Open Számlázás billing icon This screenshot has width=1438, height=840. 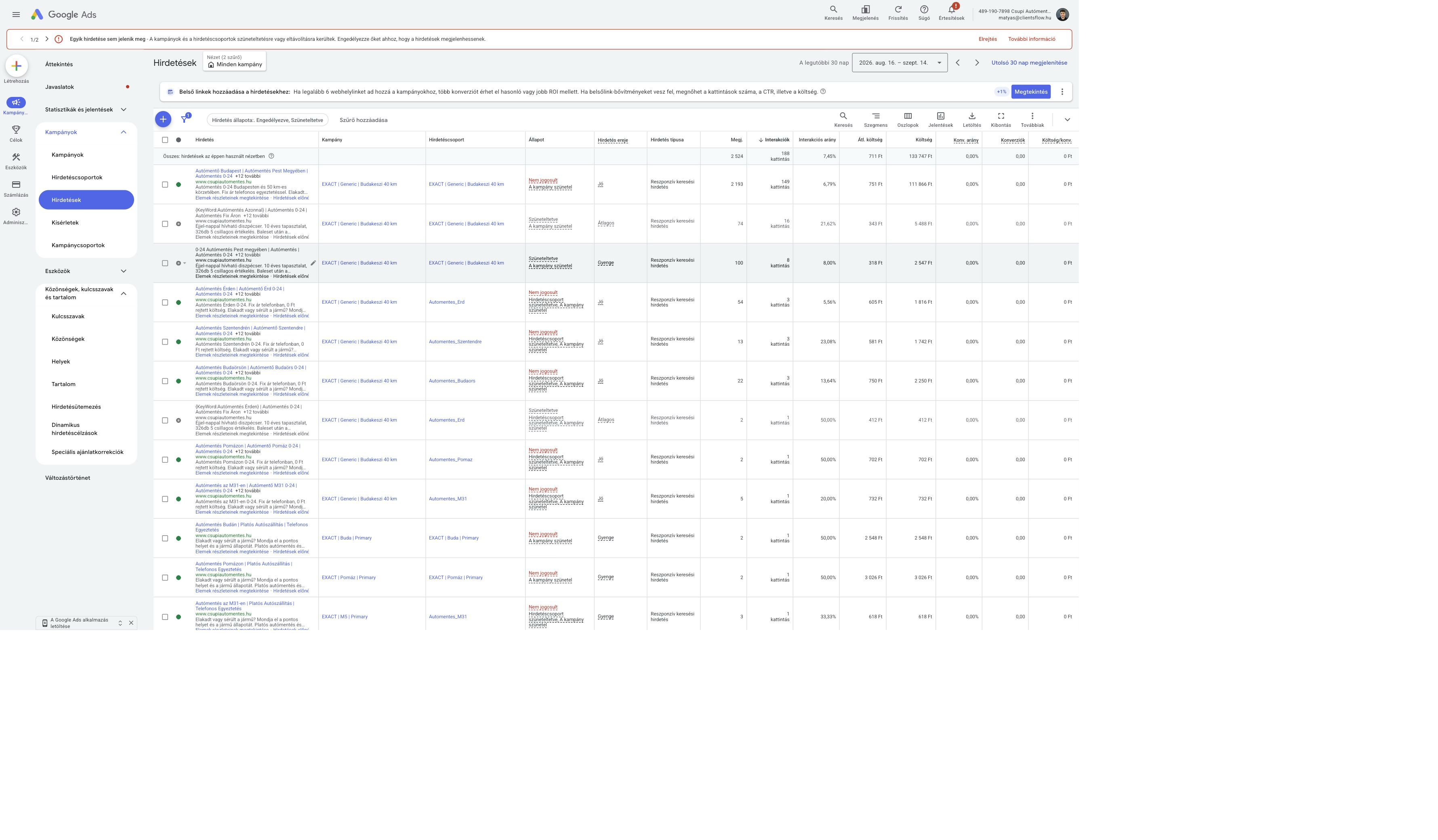(x=16, y=184)
